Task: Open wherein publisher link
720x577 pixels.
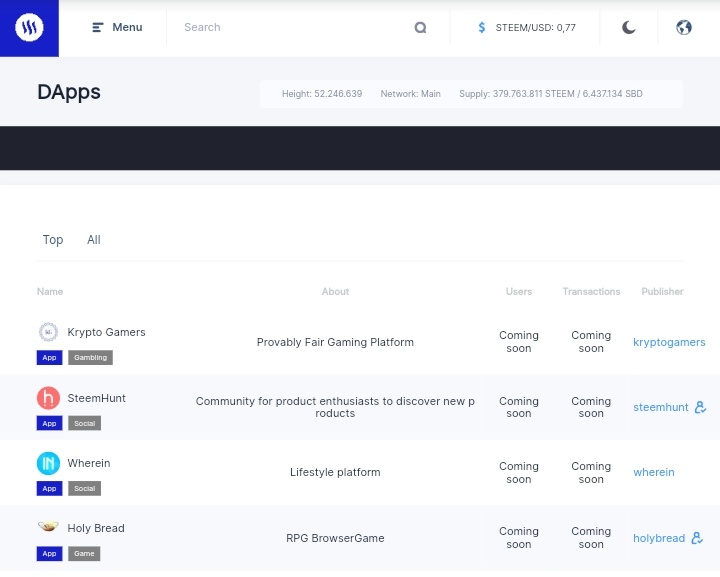Action: 654,472
